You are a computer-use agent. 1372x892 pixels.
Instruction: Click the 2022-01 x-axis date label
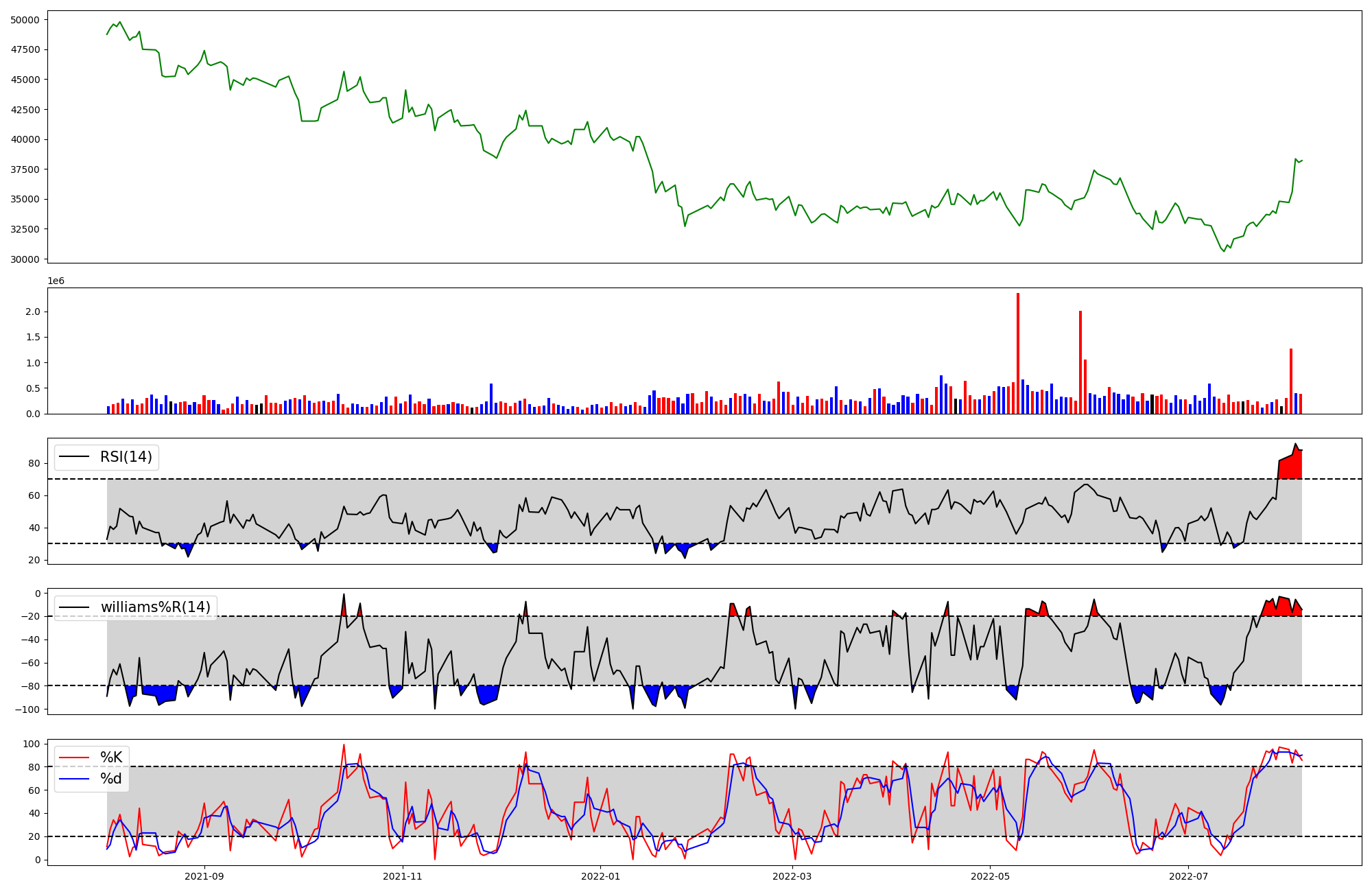point(601,876)
